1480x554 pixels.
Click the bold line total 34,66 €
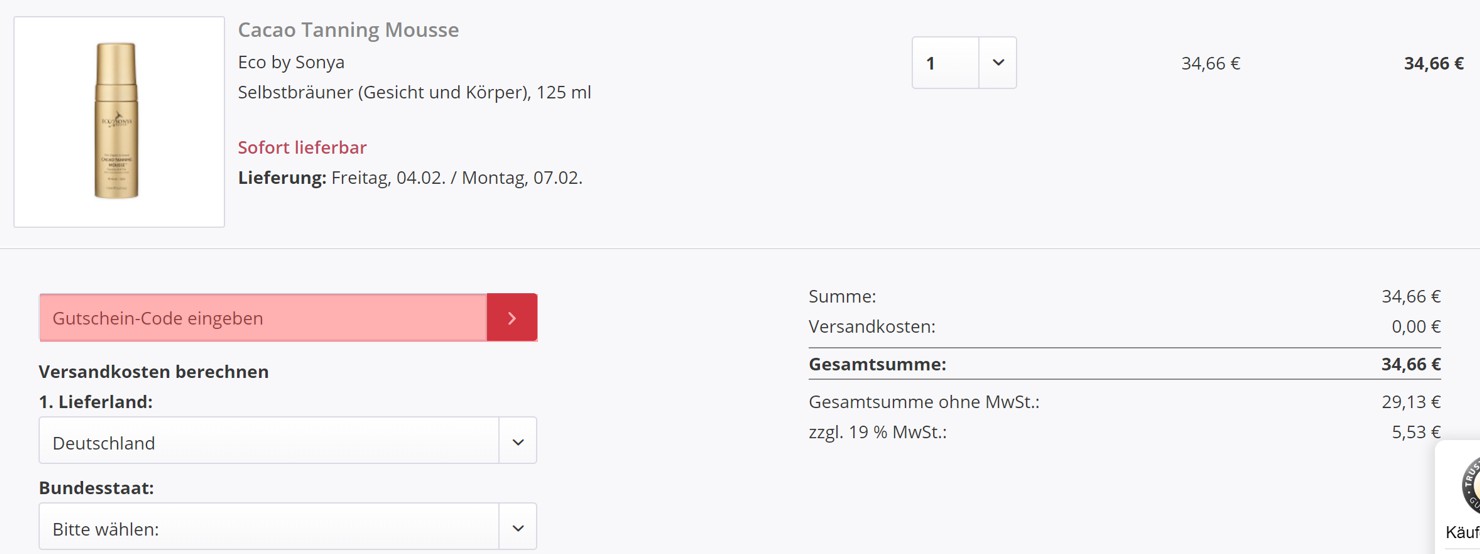[1433, 63]
